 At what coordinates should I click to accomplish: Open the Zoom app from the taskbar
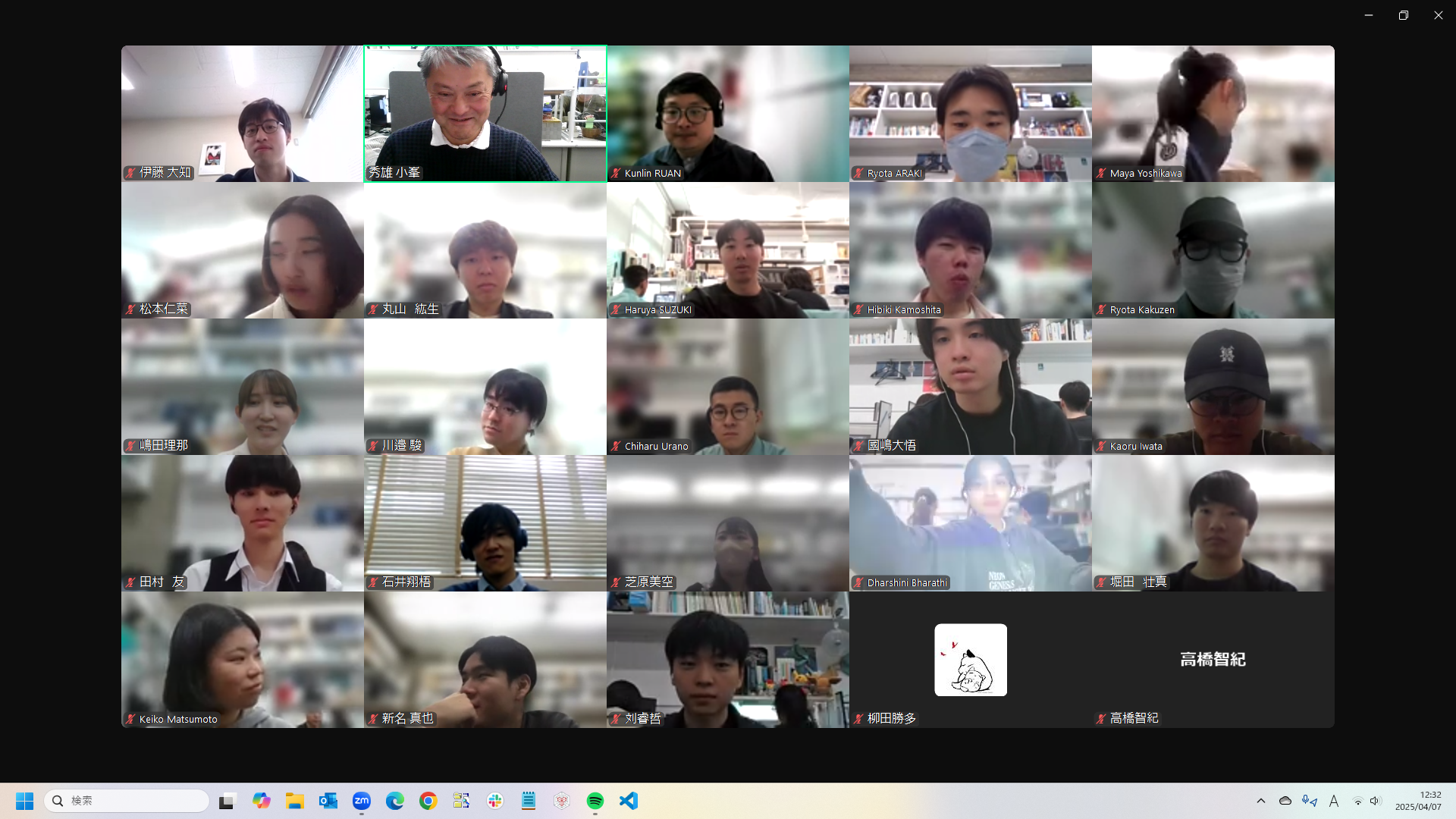(362, 801)
